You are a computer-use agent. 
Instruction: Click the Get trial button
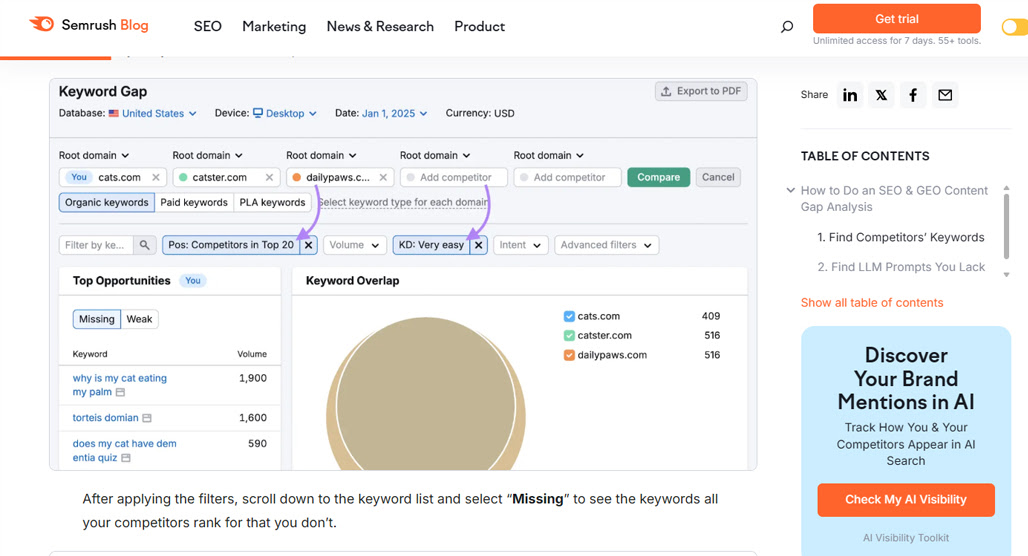897,19
